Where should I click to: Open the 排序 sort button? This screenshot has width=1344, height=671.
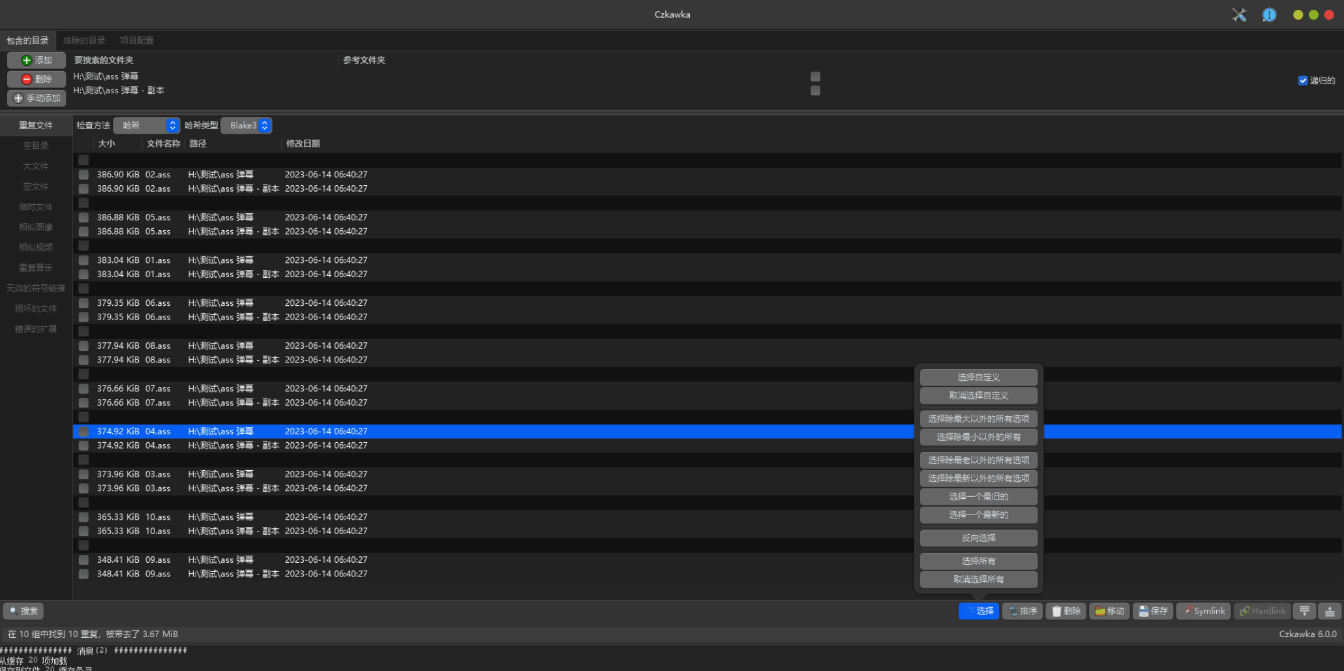pos(1022,611)
